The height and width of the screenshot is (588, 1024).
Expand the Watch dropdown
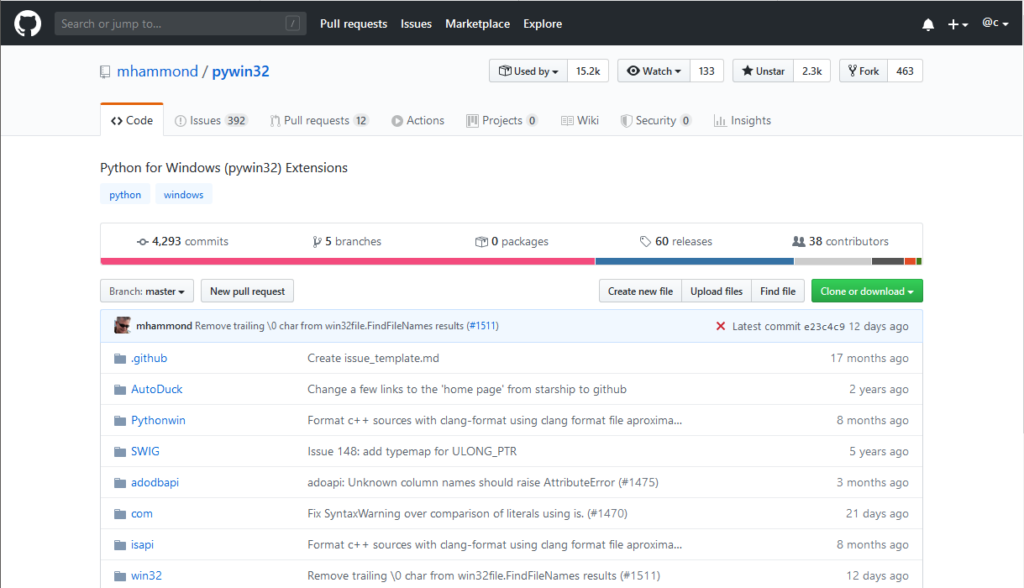pos(654,71)
